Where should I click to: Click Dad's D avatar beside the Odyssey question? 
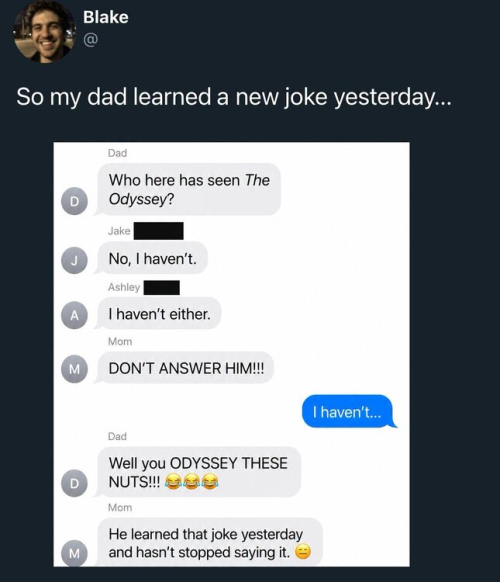(x=75, y=202)
